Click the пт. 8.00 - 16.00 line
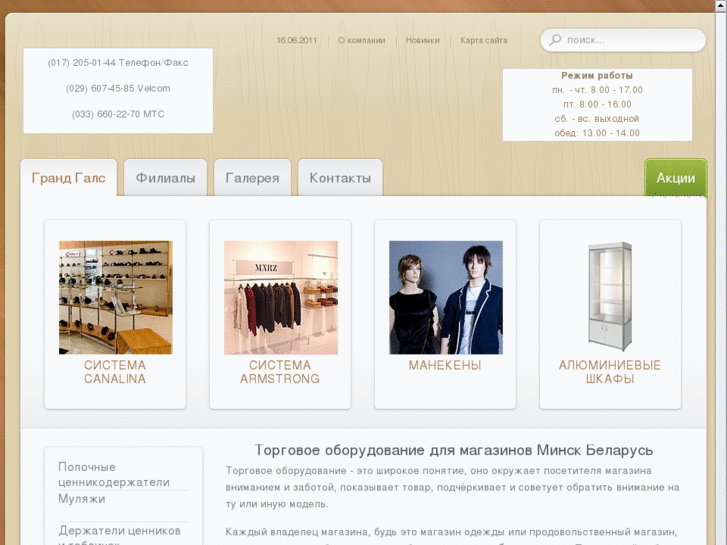The height and width of the screenshot is (545, 727). [x=597, y=104]
